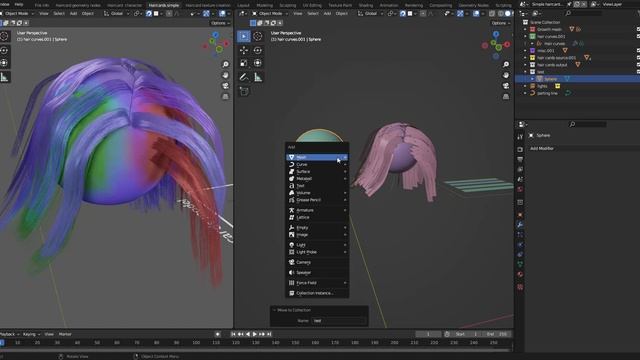Select the Measure tool in left viewport
Viewport: 640px width, 360px height.
[4, 77]
